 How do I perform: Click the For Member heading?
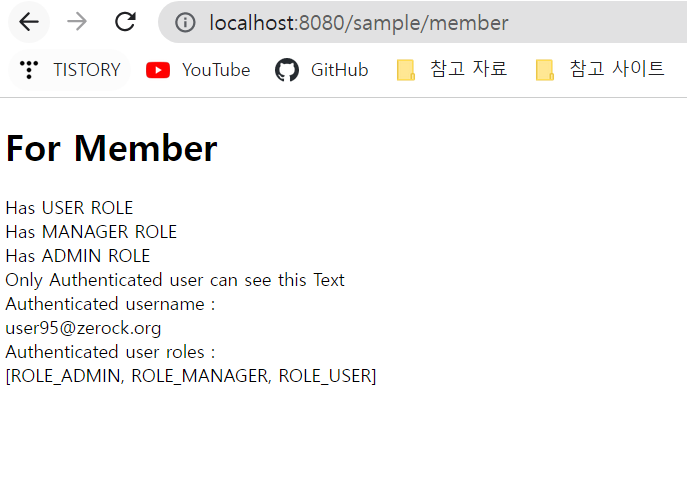click(111, 148)
